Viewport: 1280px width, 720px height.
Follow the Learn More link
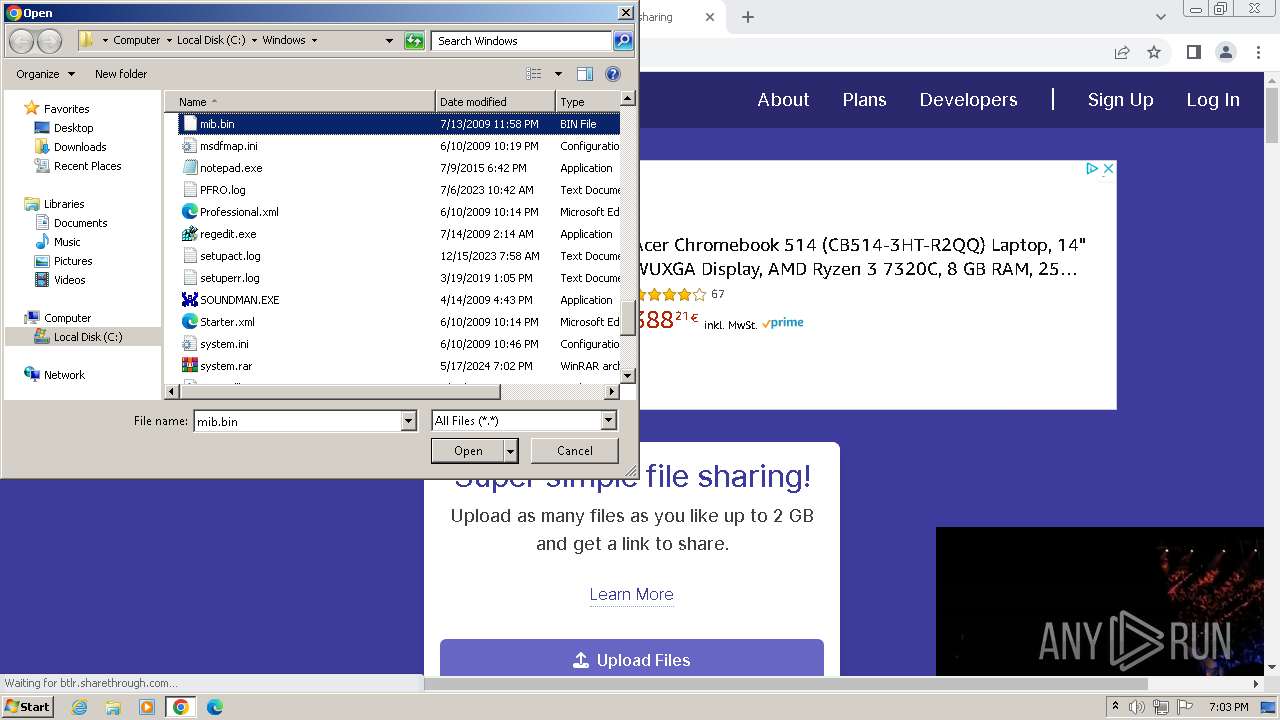point(631,594)
